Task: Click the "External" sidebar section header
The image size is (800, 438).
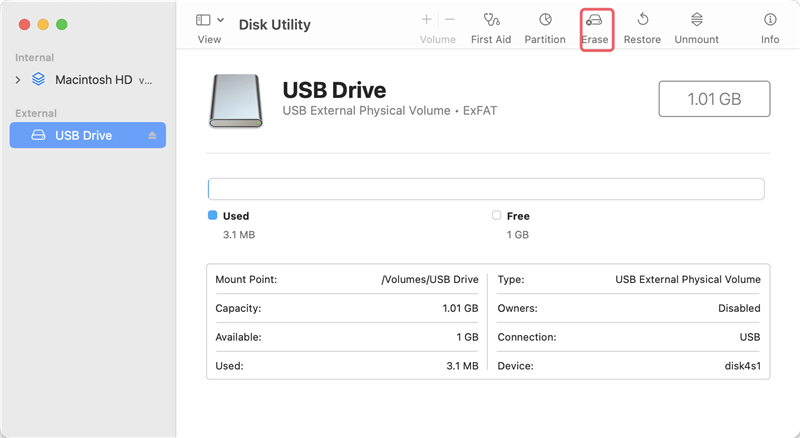Action: 36,113
